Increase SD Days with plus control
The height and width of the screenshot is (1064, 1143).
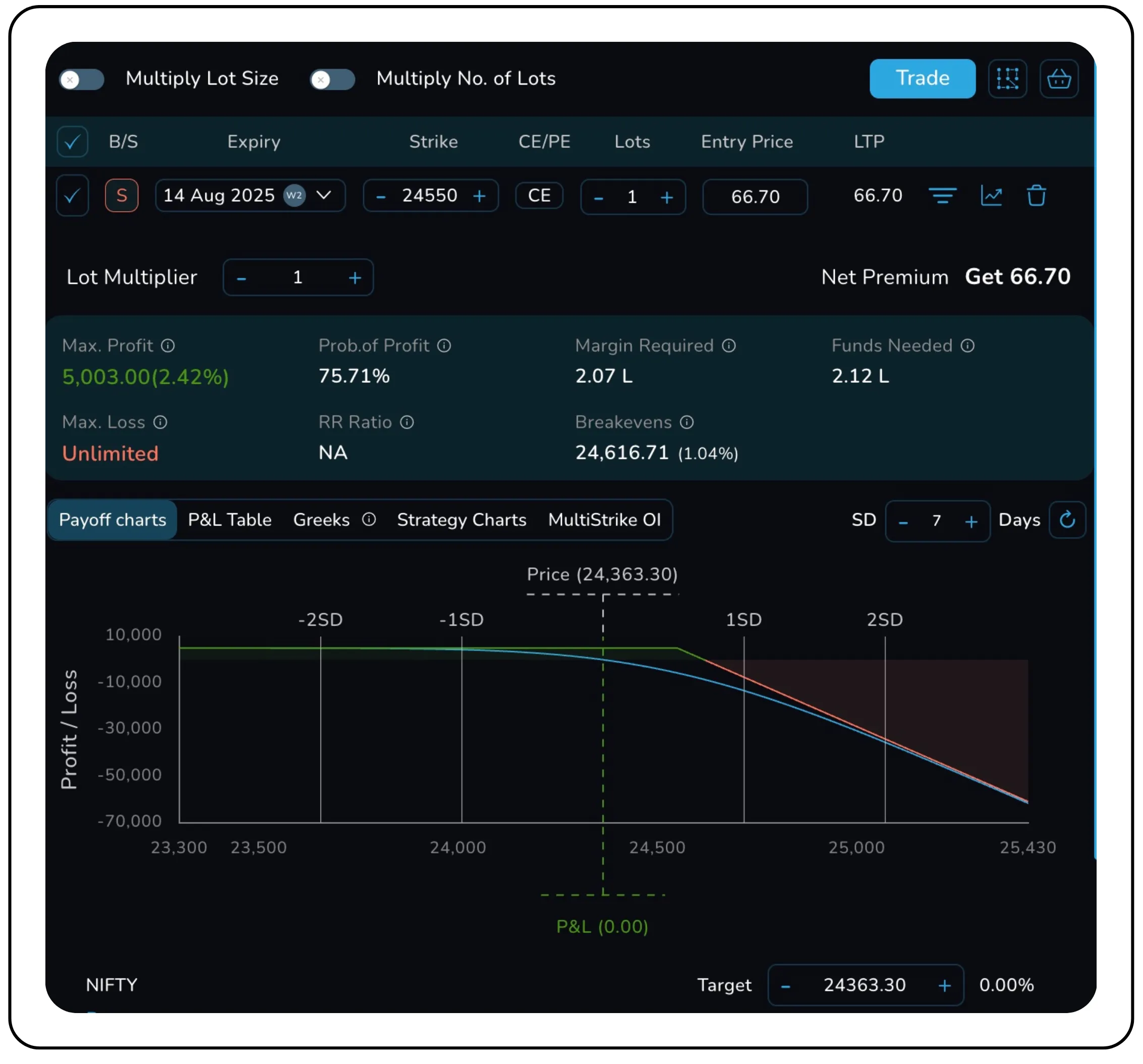coord(970,521)
